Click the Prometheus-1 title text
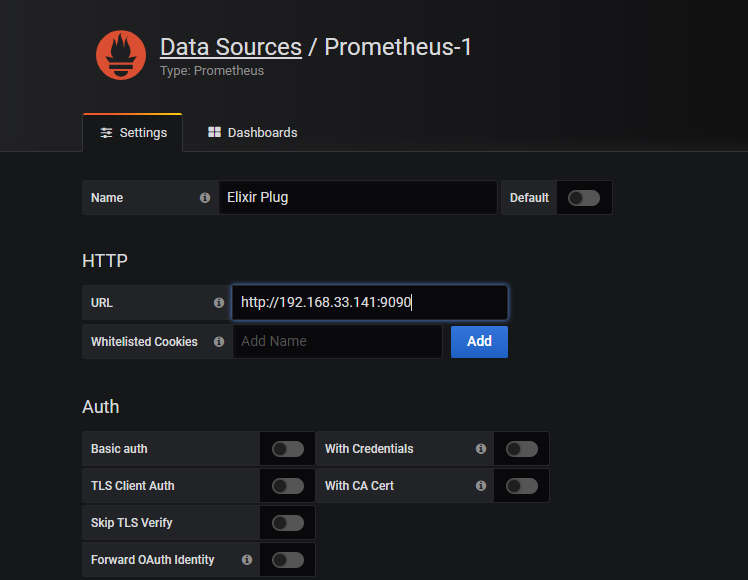This screenshot has width=748, height=580. click(x=398, y=47)
